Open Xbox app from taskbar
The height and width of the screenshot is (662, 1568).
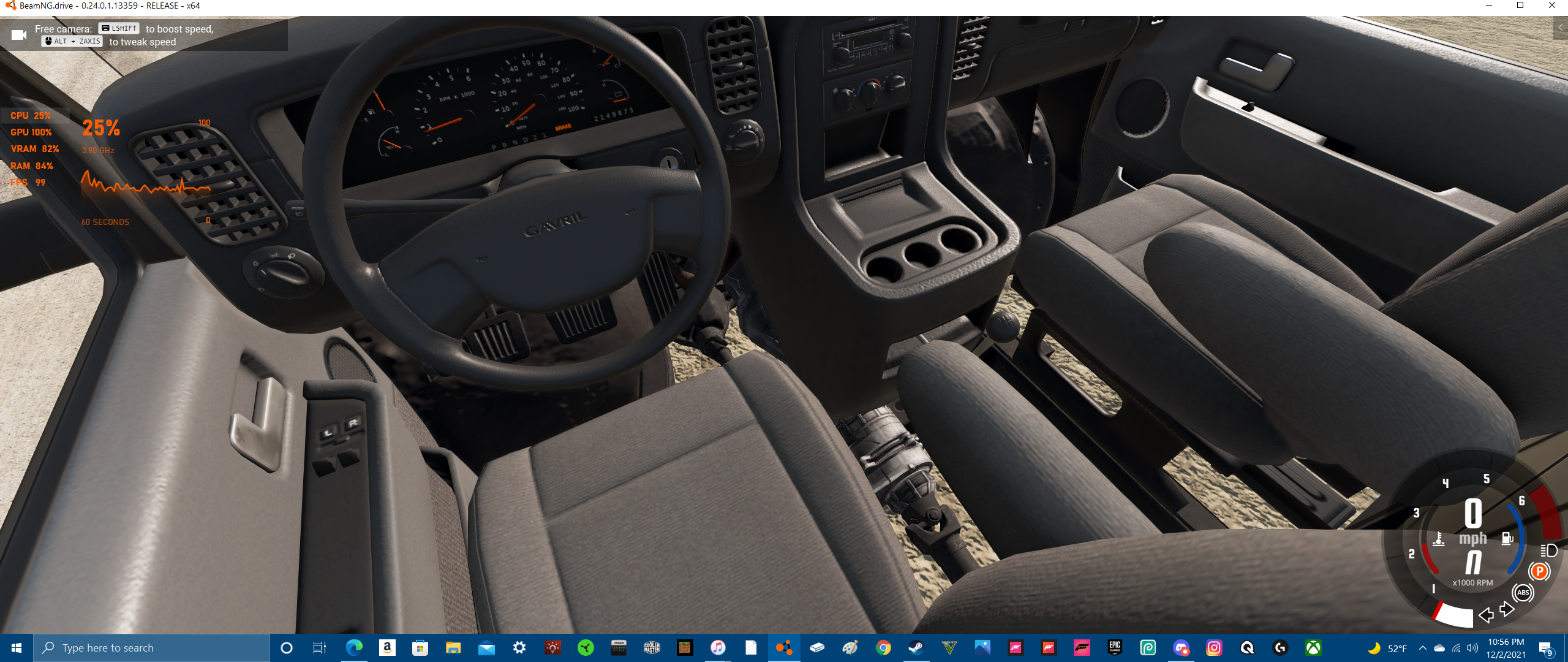[1313, 648]
